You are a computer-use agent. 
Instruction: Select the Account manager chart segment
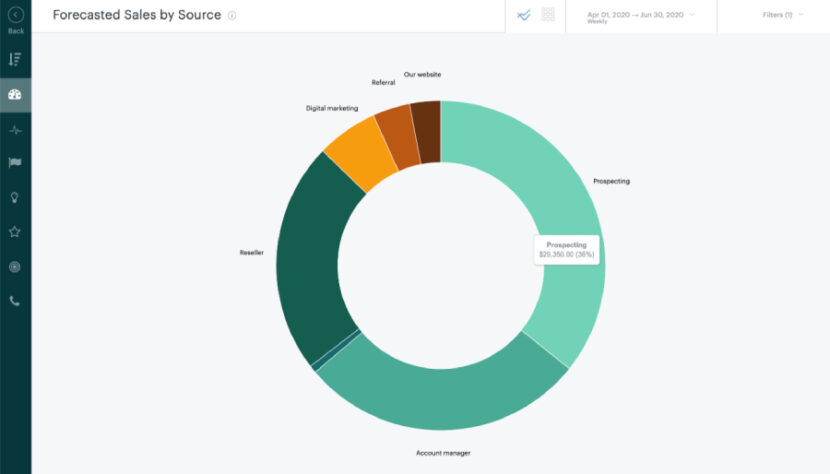440,400
